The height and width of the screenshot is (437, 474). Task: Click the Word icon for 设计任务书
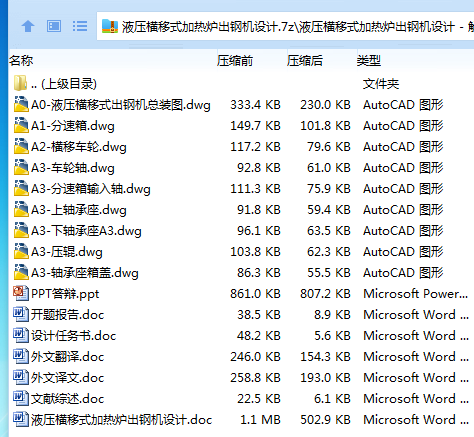pos(20,335)
